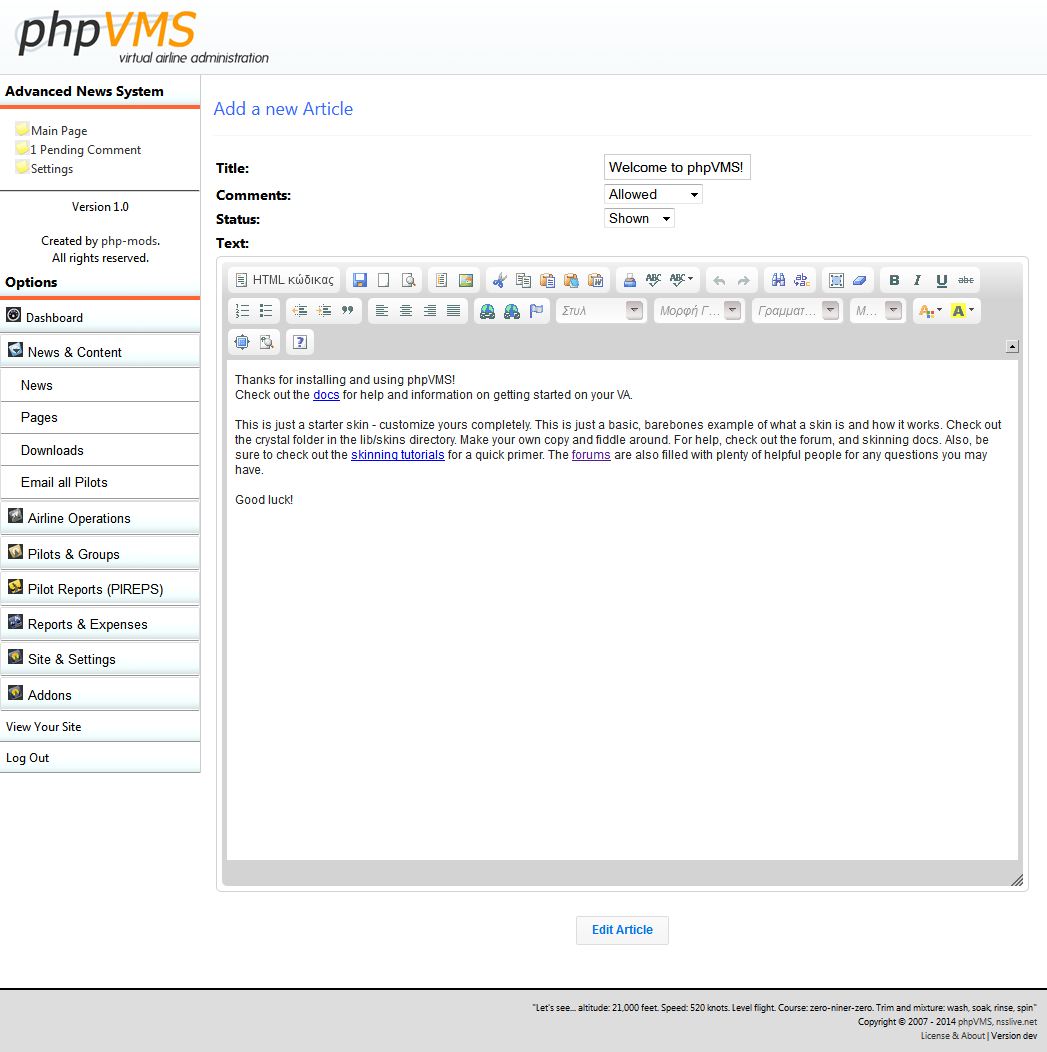Viewport: 1047px width, 1052px height.
Task: Open the Μορφή Γ… format dropdown
Action: [699, 311]
